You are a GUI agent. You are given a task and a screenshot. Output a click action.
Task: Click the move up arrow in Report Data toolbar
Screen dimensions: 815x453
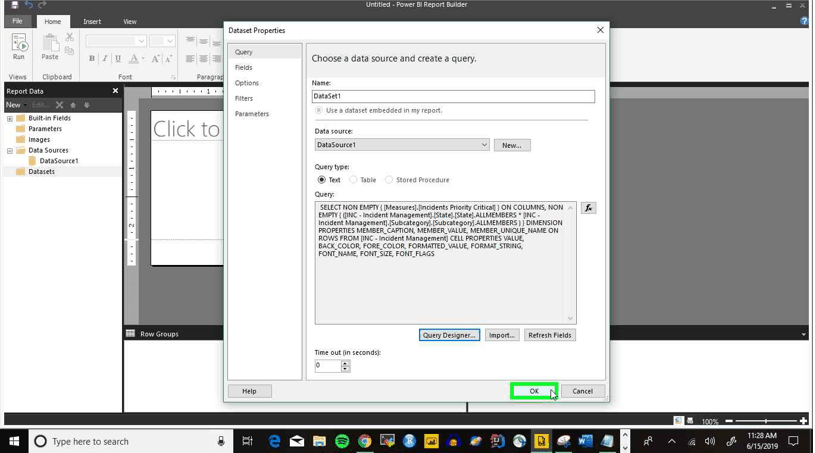[x=73, y=105]
